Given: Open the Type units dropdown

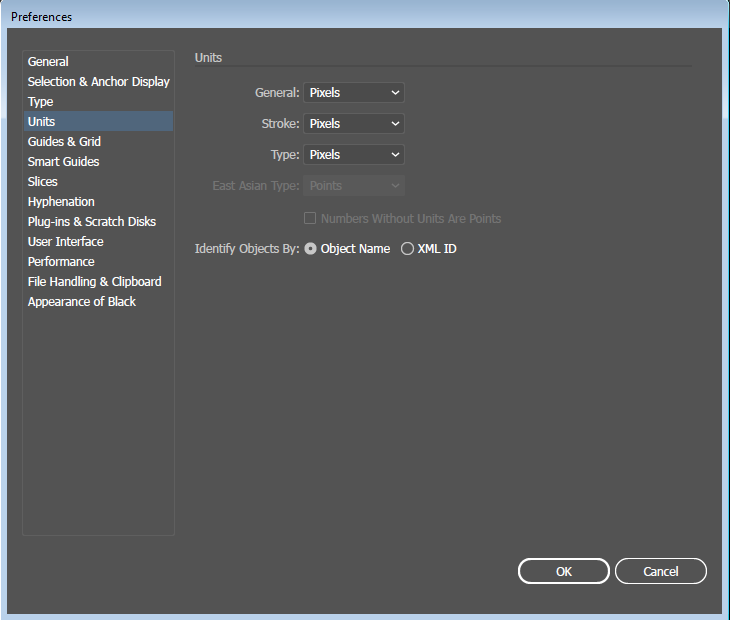Looking at the screenshot, I should pyautogui.click(x=354, y=155).
